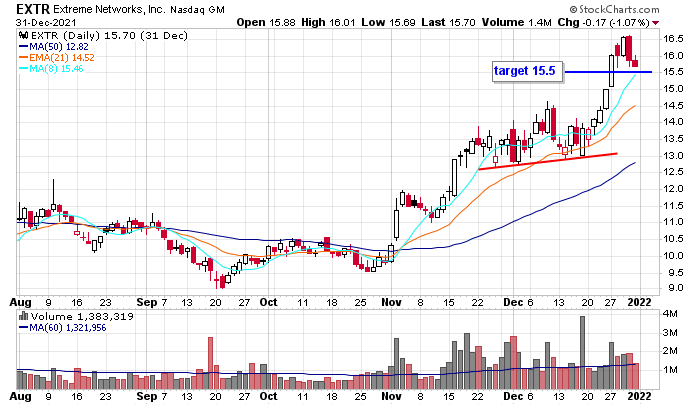The height and width of the screenshot is (405, 700).
Task: Click the 15.5 price axis label
Action: 673,72
